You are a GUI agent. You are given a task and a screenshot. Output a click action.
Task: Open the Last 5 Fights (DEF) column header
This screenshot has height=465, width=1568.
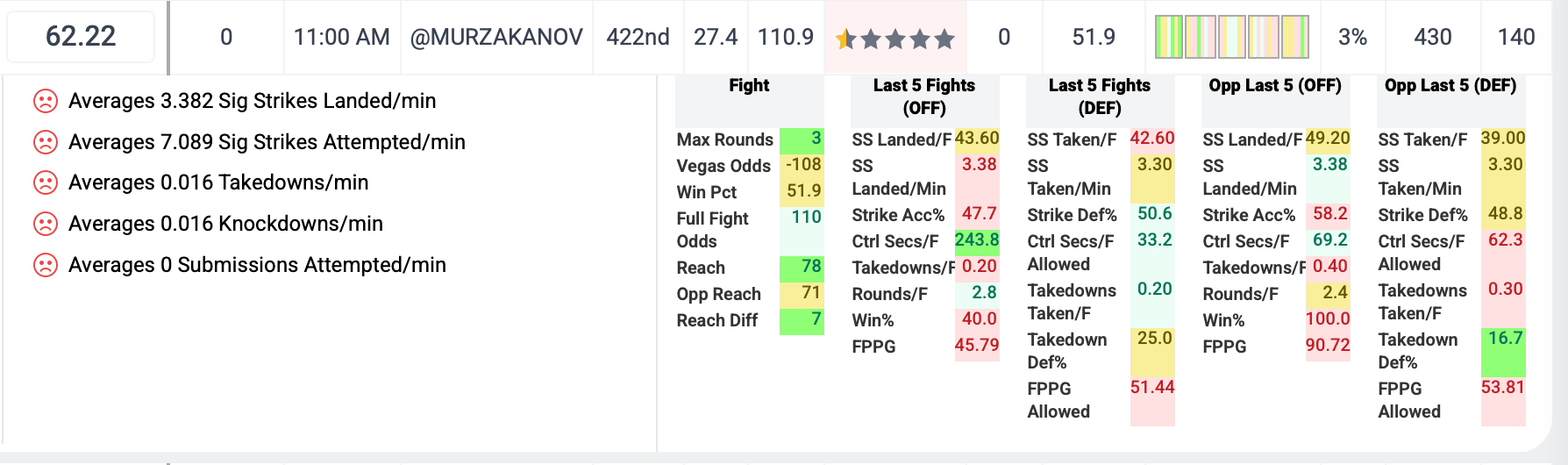coord(1100,97)
